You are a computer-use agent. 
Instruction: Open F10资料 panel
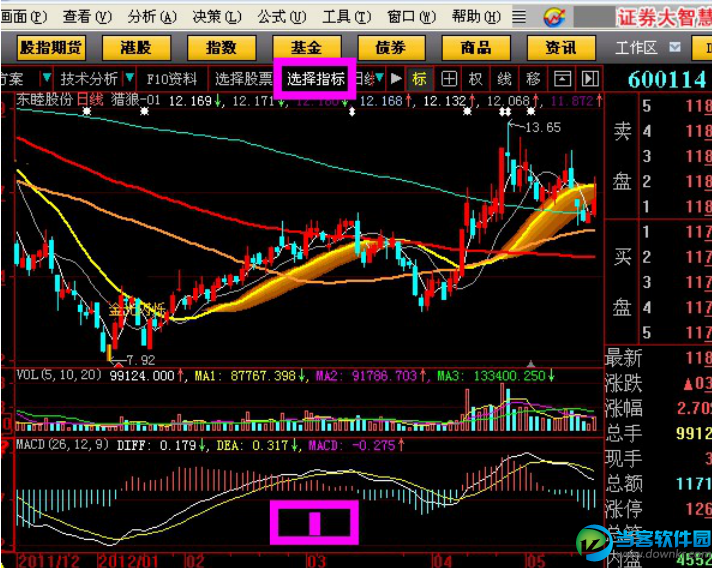[172, 79]
